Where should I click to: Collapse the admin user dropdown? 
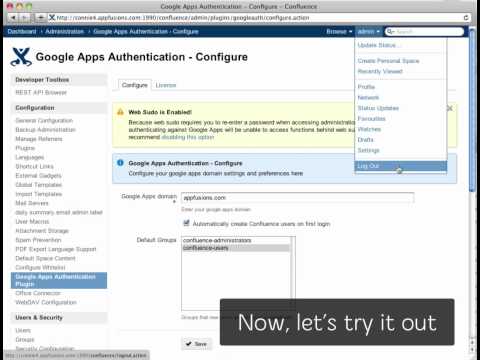click(x=369, y=32)
